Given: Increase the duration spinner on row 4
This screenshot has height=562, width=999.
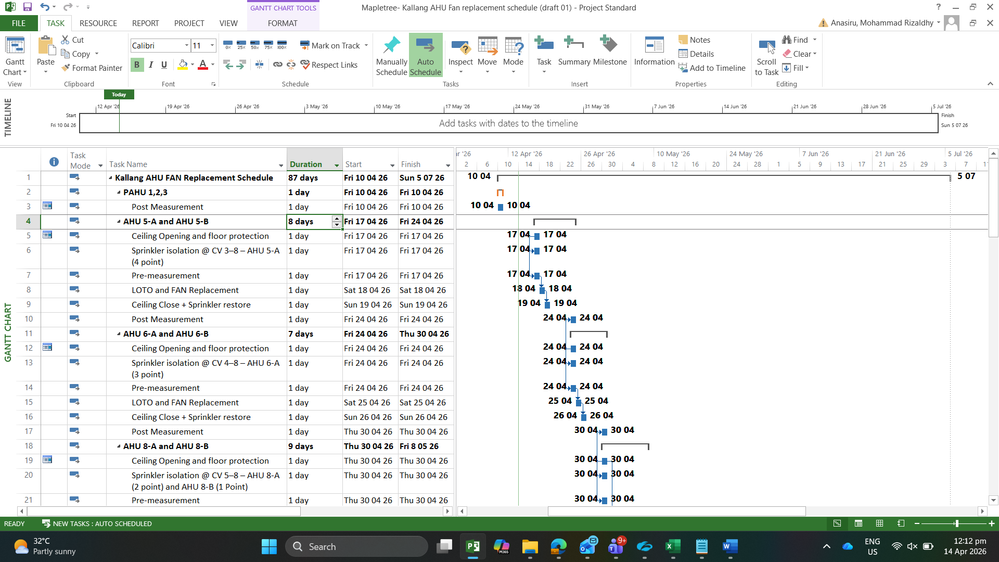Looking at the screenshot, I should pyautogui.click(x=336, y=219).
